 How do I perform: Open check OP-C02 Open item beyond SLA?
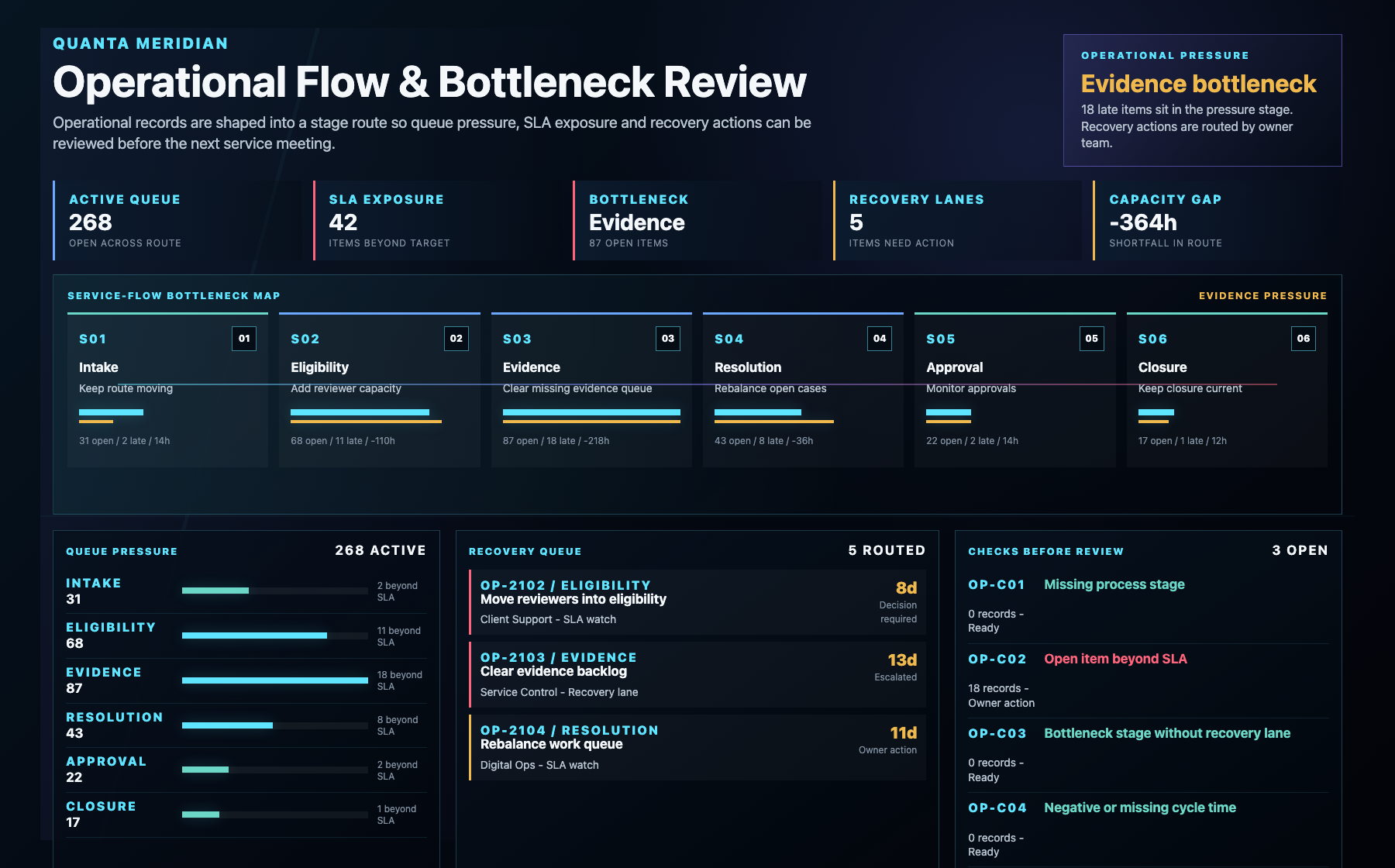point(1148,680)
